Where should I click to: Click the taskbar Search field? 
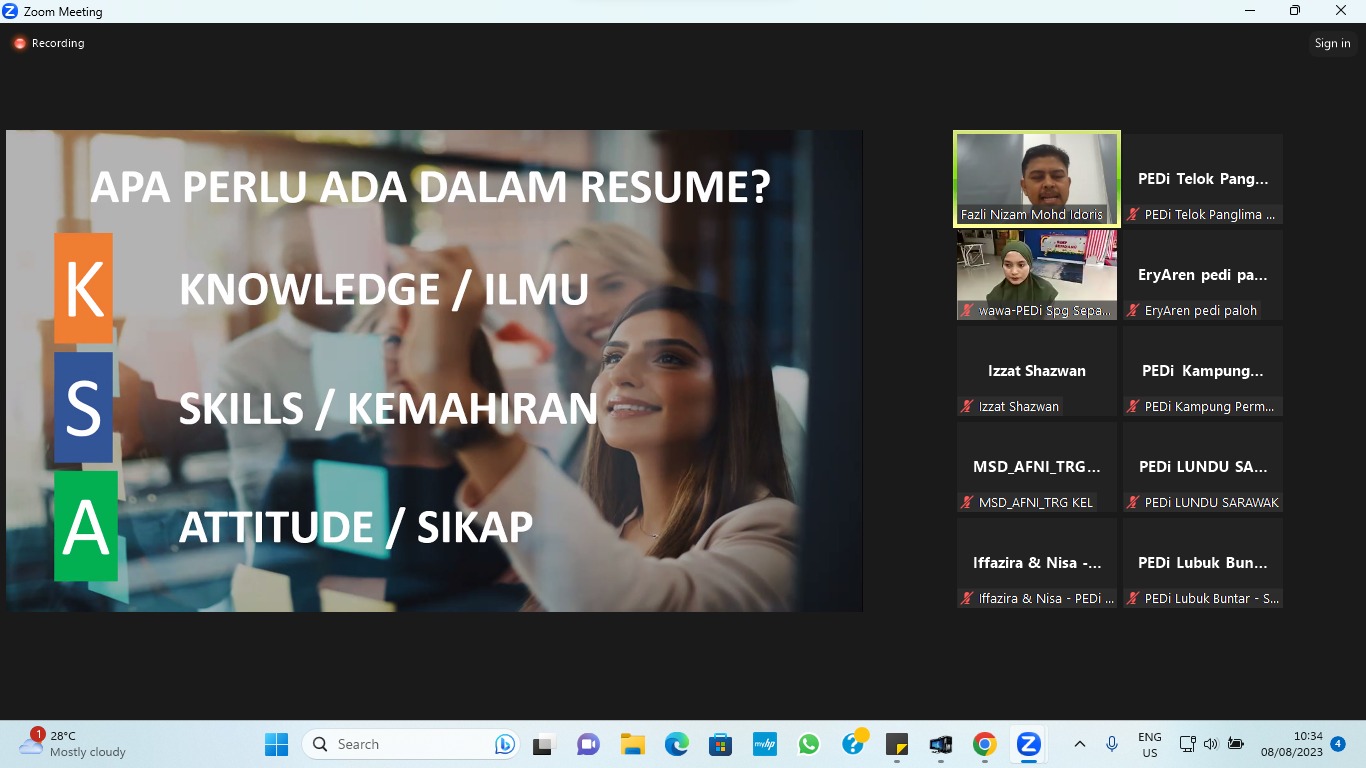click(x=411, y=744)
